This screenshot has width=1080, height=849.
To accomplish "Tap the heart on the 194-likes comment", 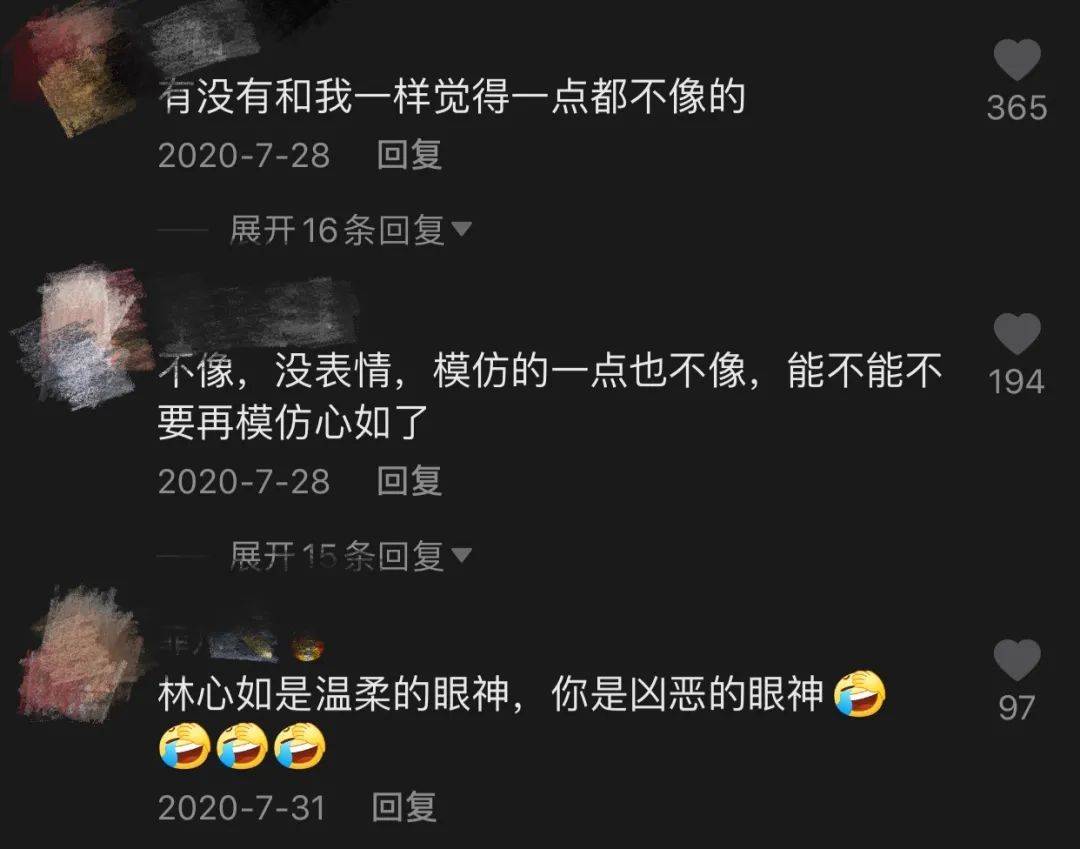I will pos(1017,333).
